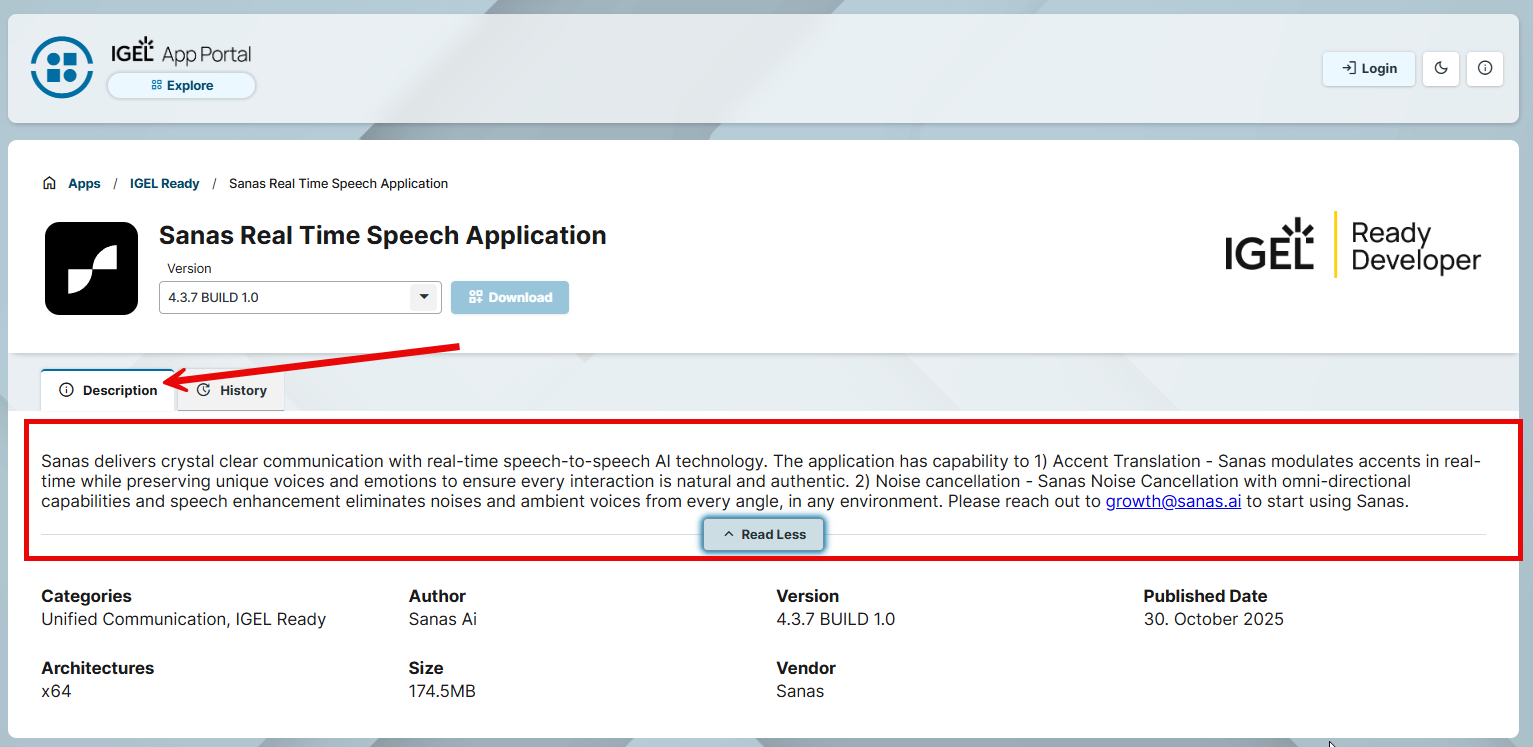
Task: Select the 4.3.7 BUILD 1.0 version field
Action: pos(285,297)
